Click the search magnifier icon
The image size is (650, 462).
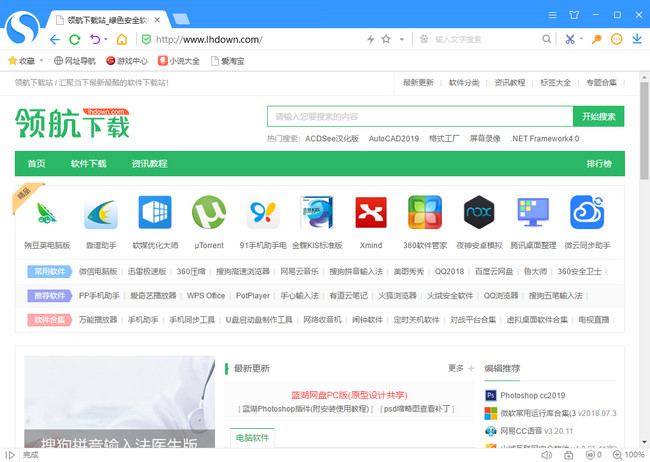coord(547,39)
